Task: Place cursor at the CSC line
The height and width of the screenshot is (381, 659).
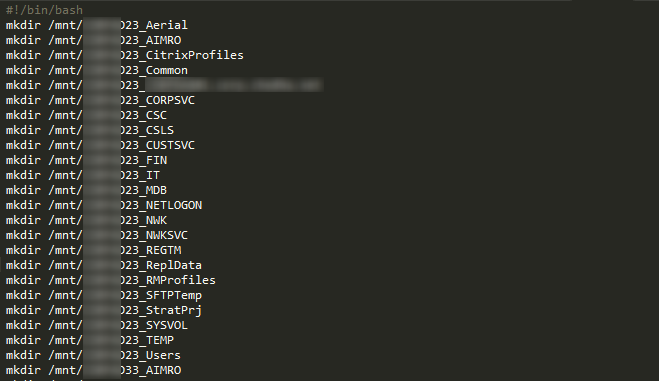Action: (86, 115)
